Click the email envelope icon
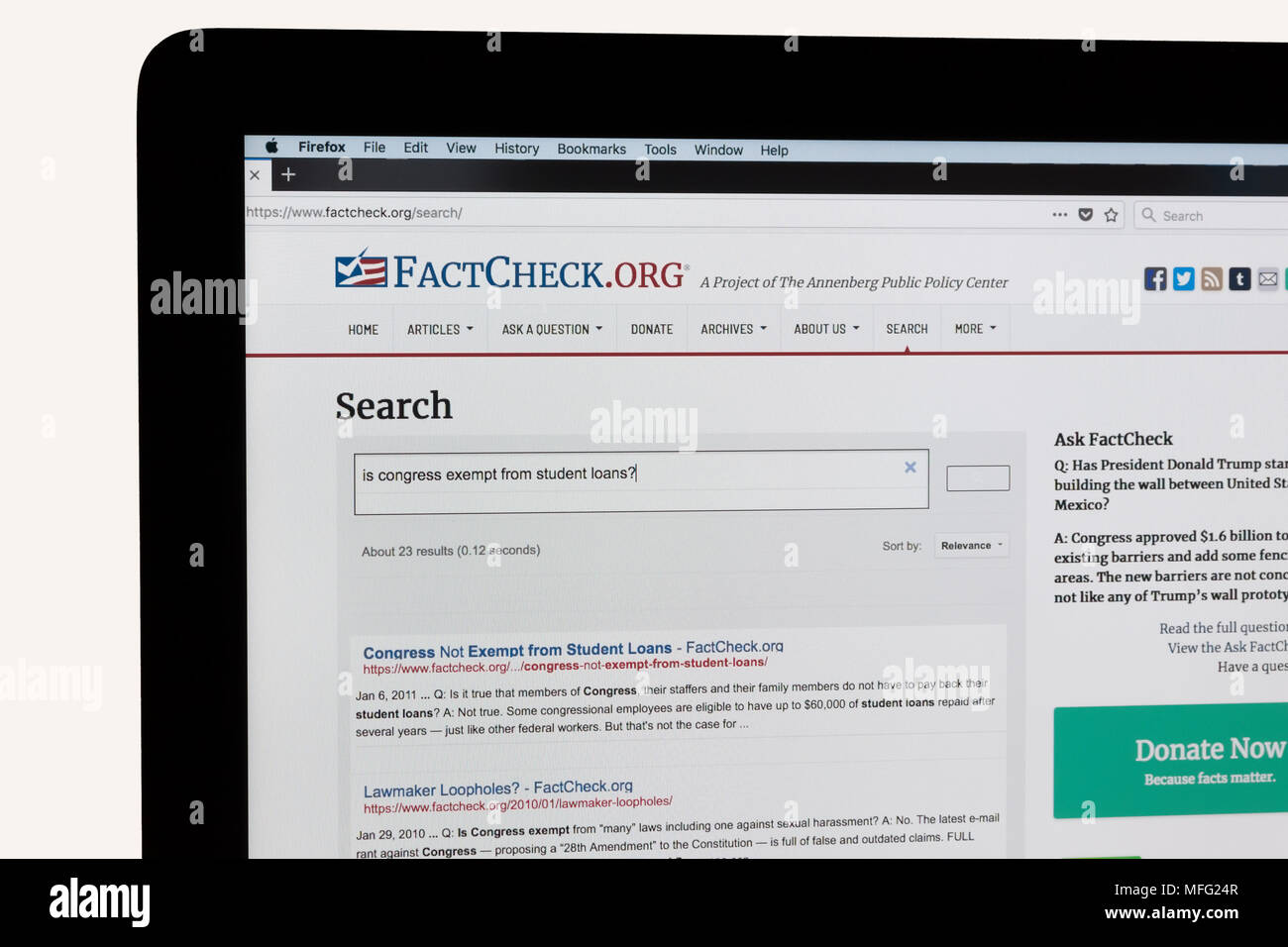The image size is (1288, 947). point(1268,279)
